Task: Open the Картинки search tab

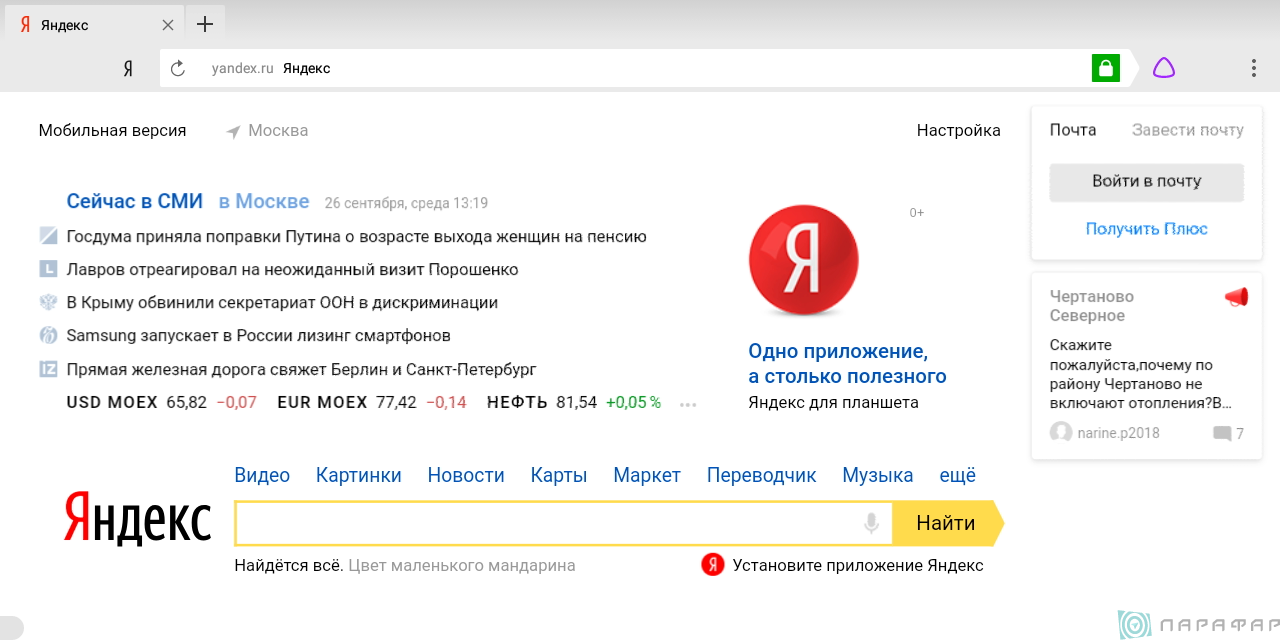Action: [358, 475]
